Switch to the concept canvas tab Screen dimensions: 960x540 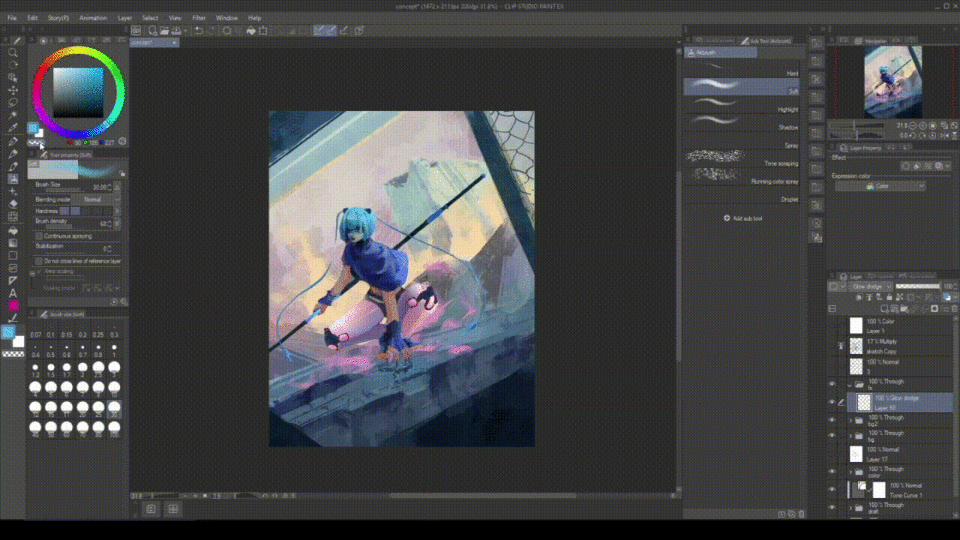[154, 43]
